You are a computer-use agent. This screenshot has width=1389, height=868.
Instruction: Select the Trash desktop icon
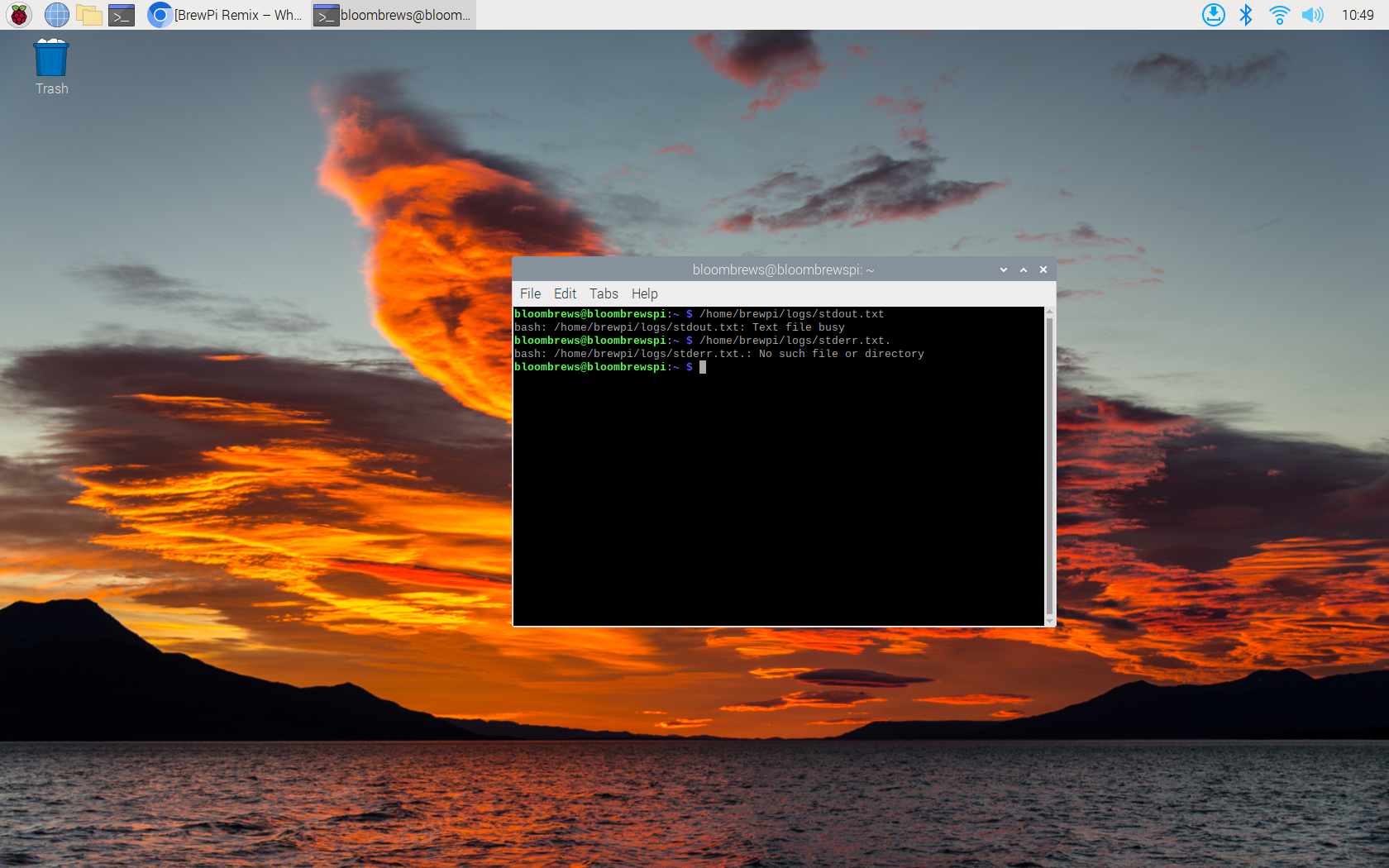51,66
